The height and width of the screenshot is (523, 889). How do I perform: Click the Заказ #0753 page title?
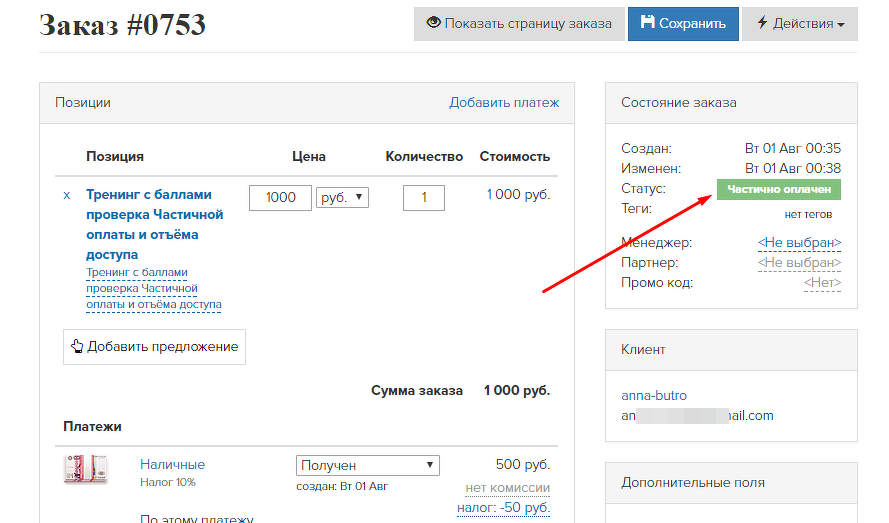click(x=122, y=25)
